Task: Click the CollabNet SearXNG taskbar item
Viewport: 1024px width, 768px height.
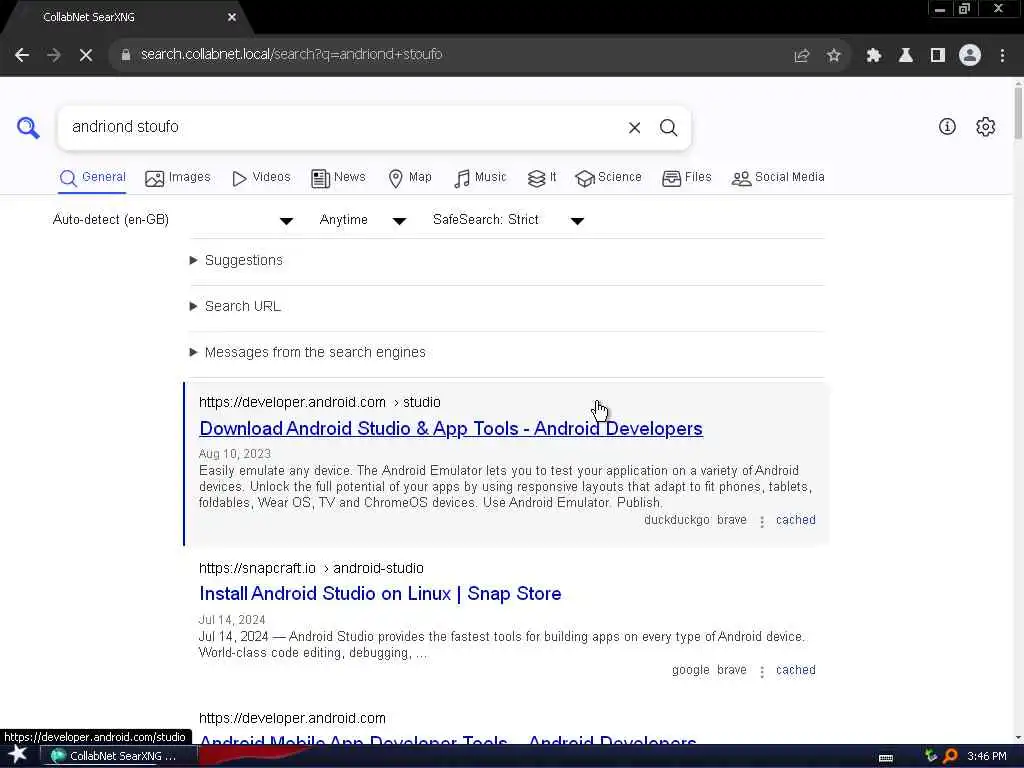Action: [117, 756]
